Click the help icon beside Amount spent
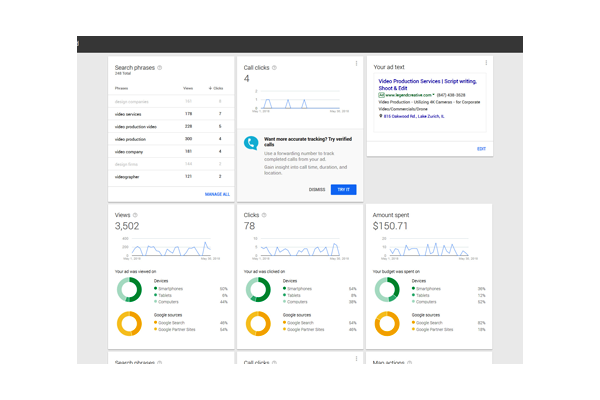The image size is (600, 400). tap(417, 215)
